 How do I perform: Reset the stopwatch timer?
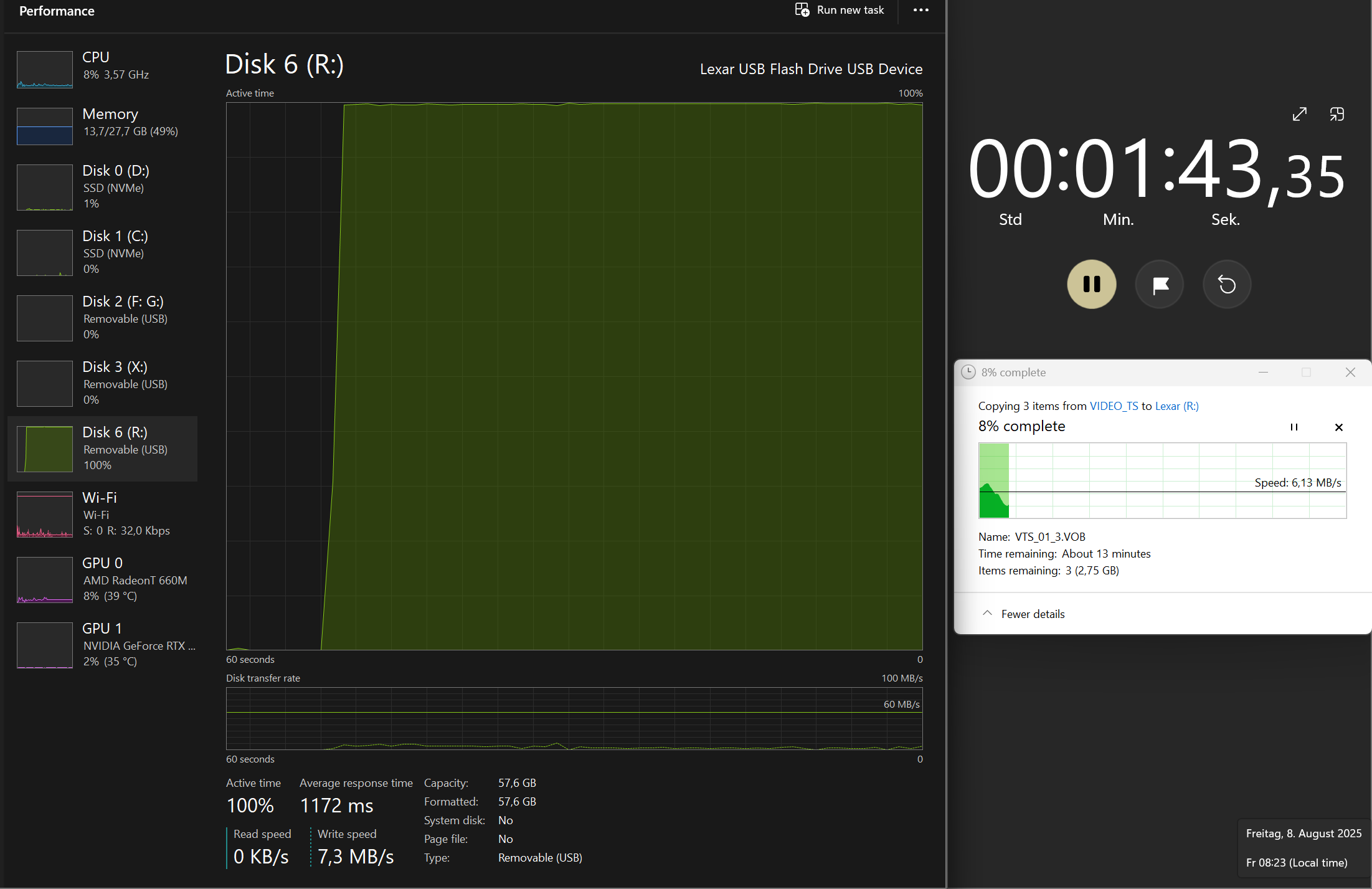pos(1226,285)
